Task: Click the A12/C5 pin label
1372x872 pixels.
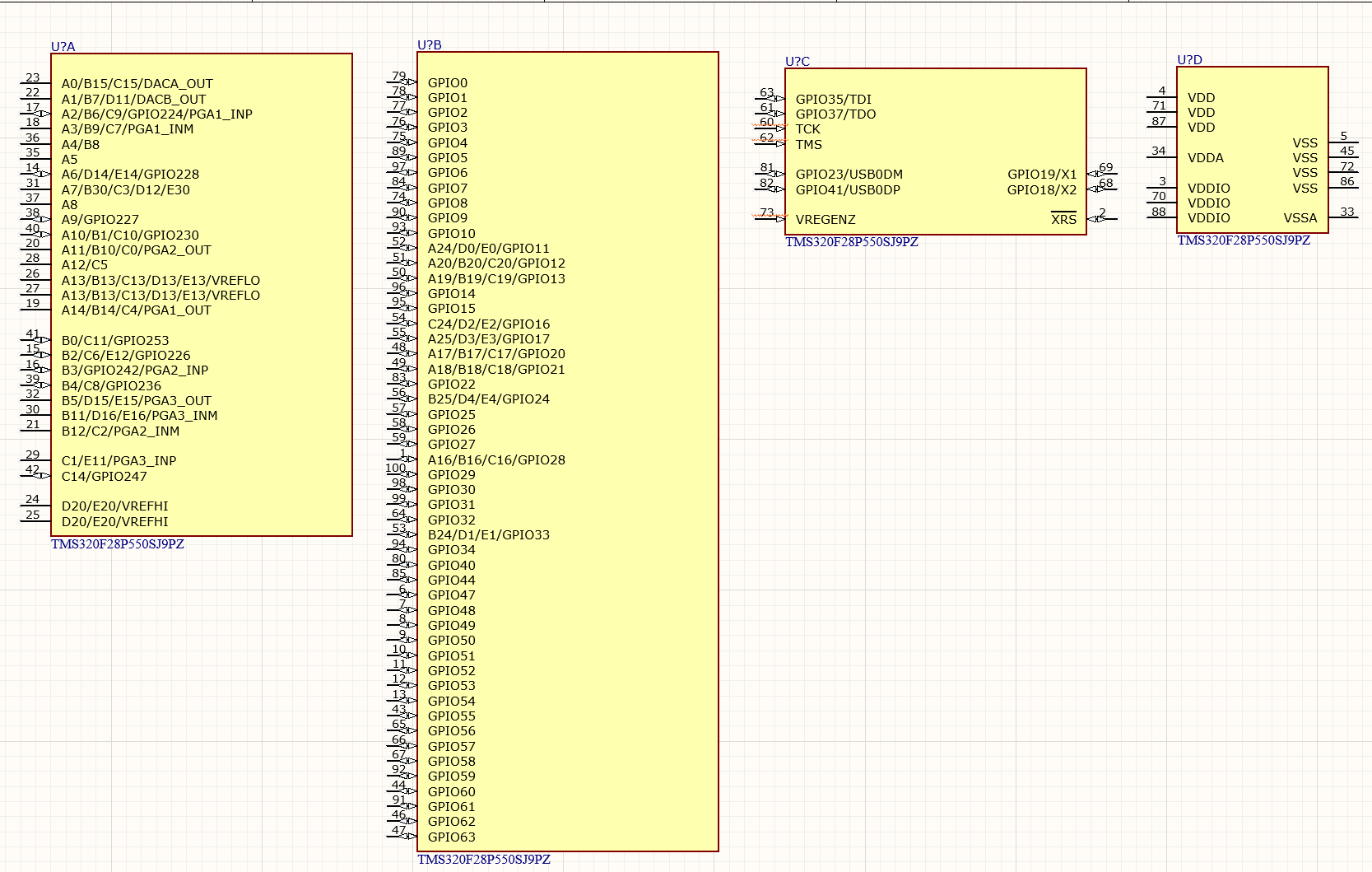Action: click(85, 265)
